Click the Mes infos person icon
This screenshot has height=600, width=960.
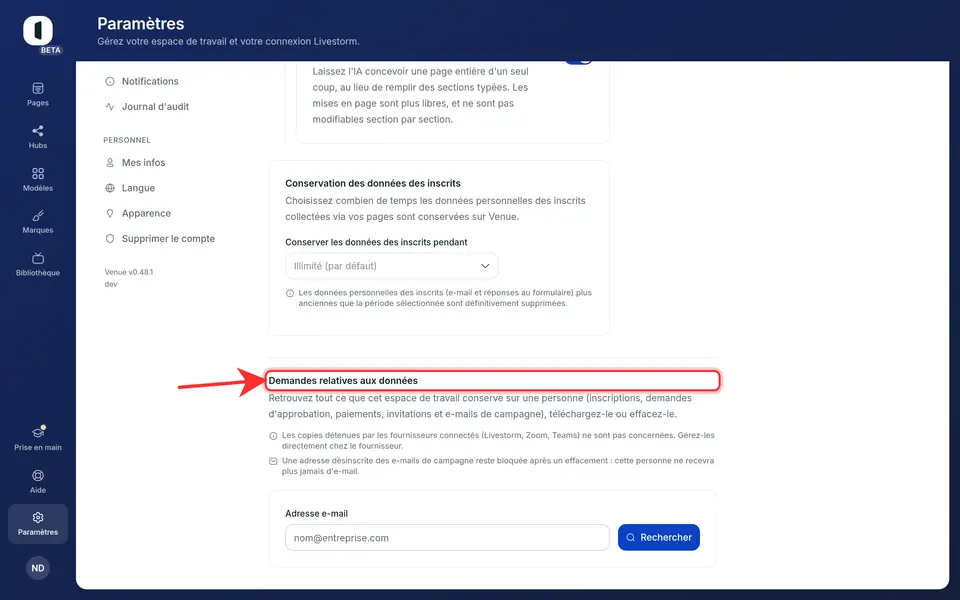(x=110, y=163)
